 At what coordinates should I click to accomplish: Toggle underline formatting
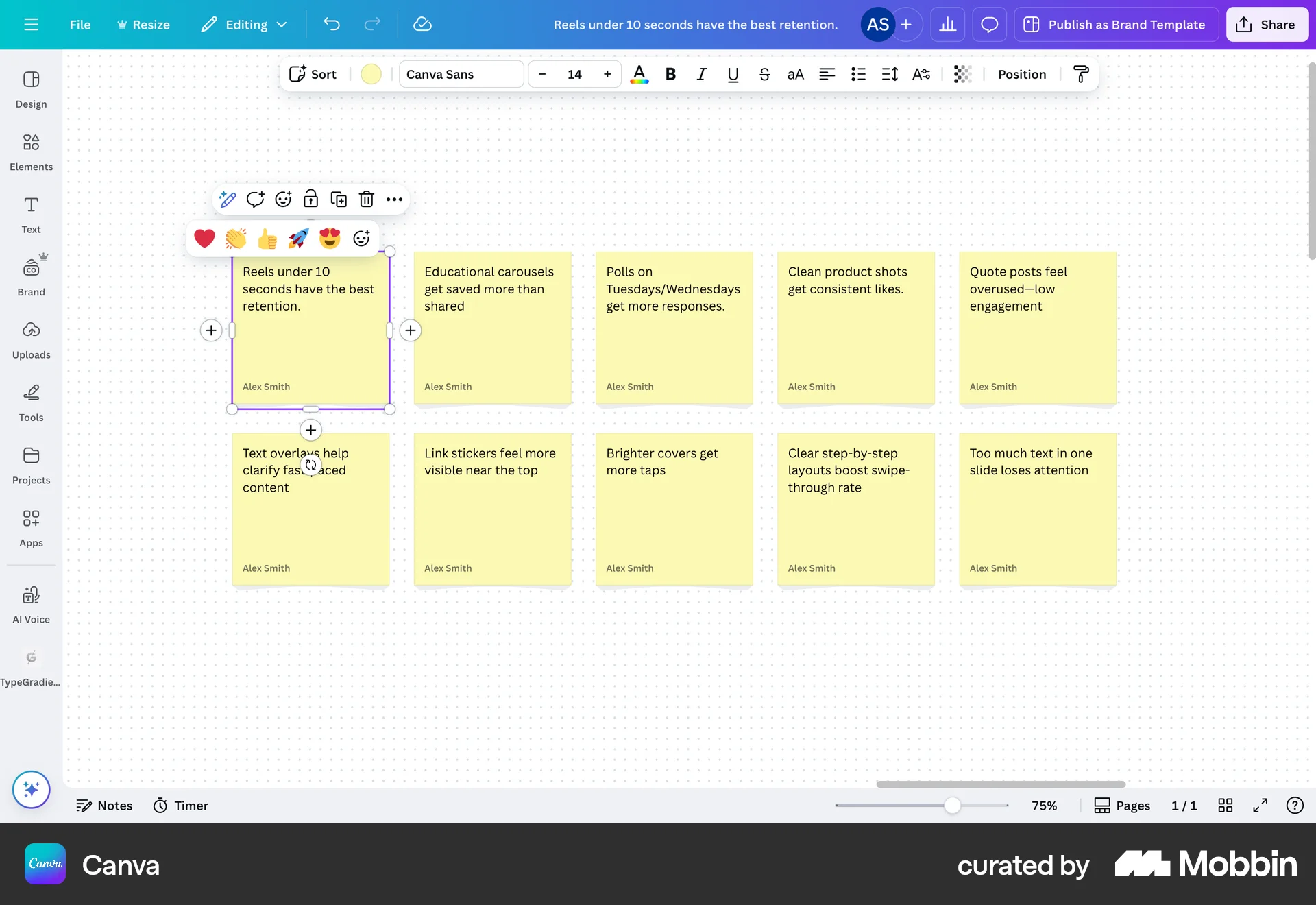click(x=733, y=74)
